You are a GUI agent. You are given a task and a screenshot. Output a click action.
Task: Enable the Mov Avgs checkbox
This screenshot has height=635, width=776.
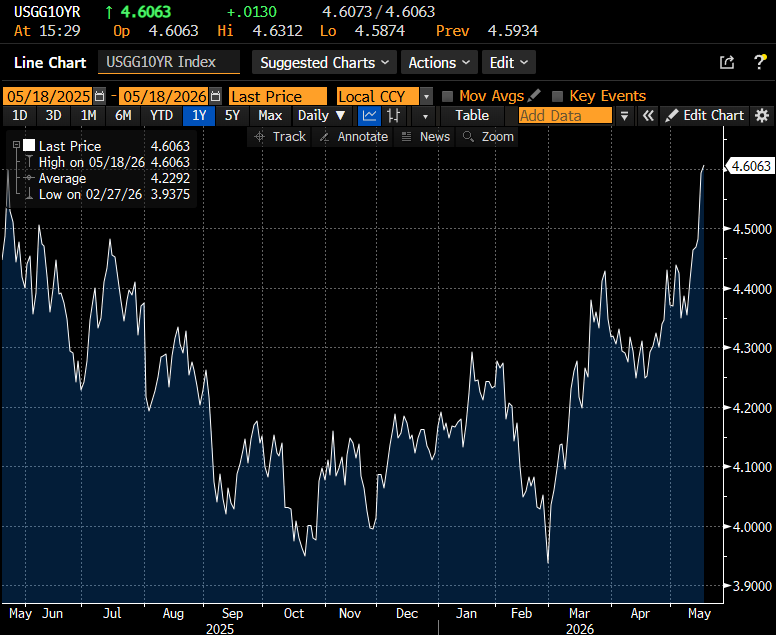click(447, 96)
